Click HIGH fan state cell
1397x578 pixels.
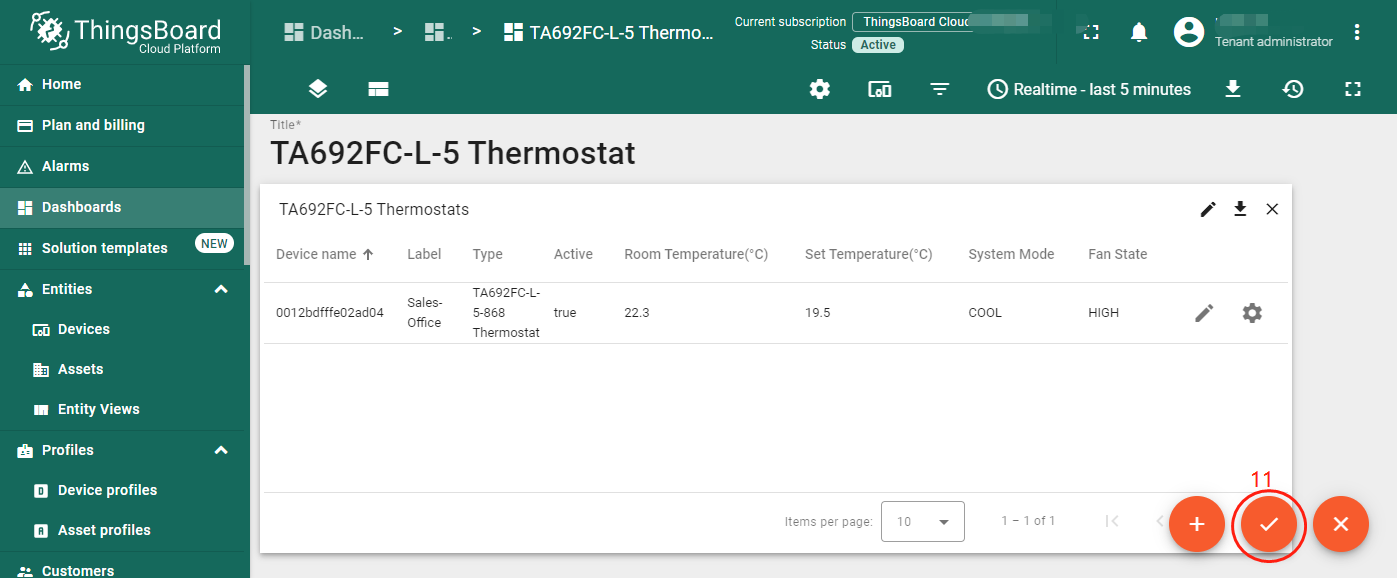click(x=1104, y=313)
